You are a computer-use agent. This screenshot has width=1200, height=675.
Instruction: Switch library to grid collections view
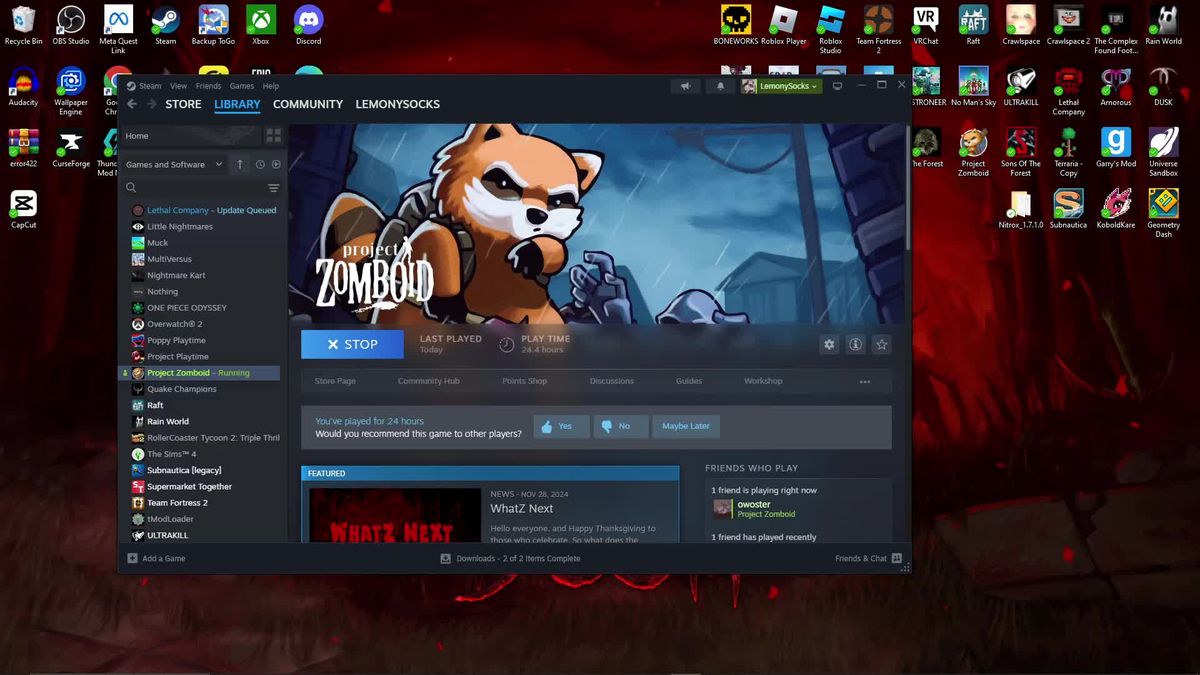click(273, 136)
